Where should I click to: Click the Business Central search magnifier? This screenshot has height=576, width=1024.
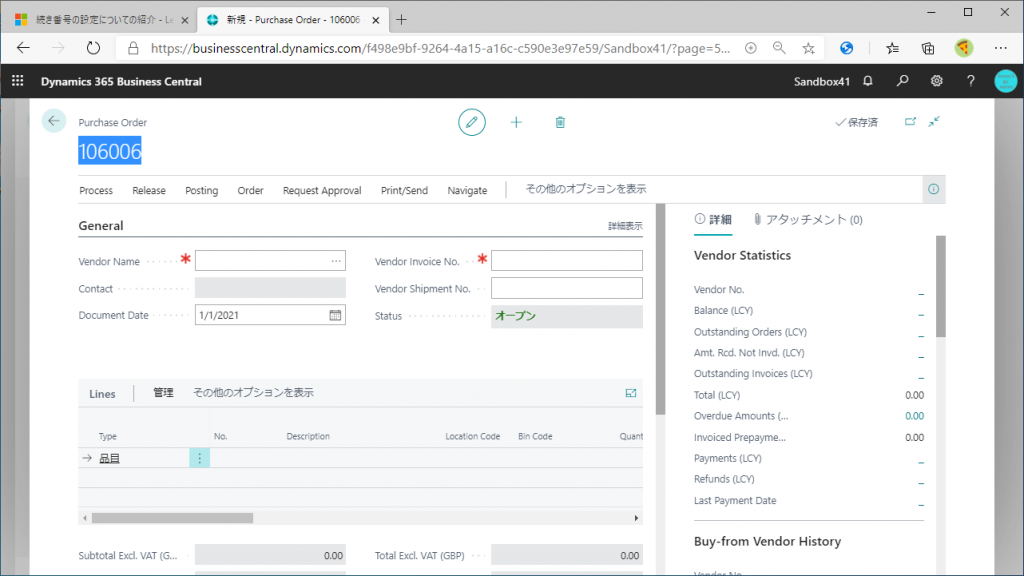[x=903, y=81]
